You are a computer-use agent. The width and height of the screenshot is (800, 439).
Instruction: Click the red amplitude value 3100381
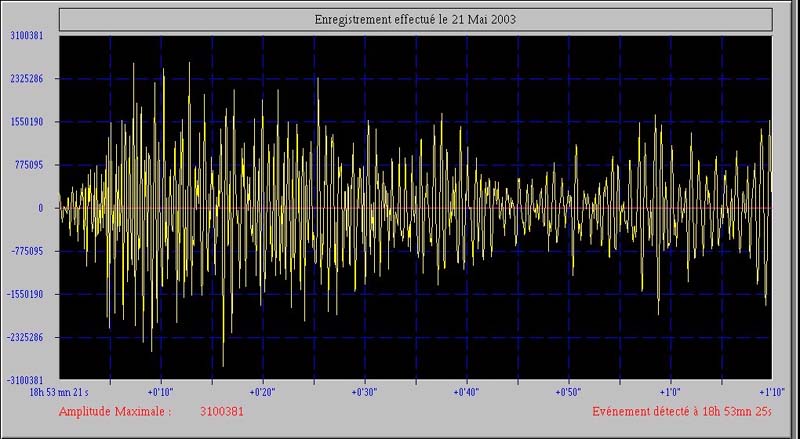pyautogui.click(x=222, y=411)
